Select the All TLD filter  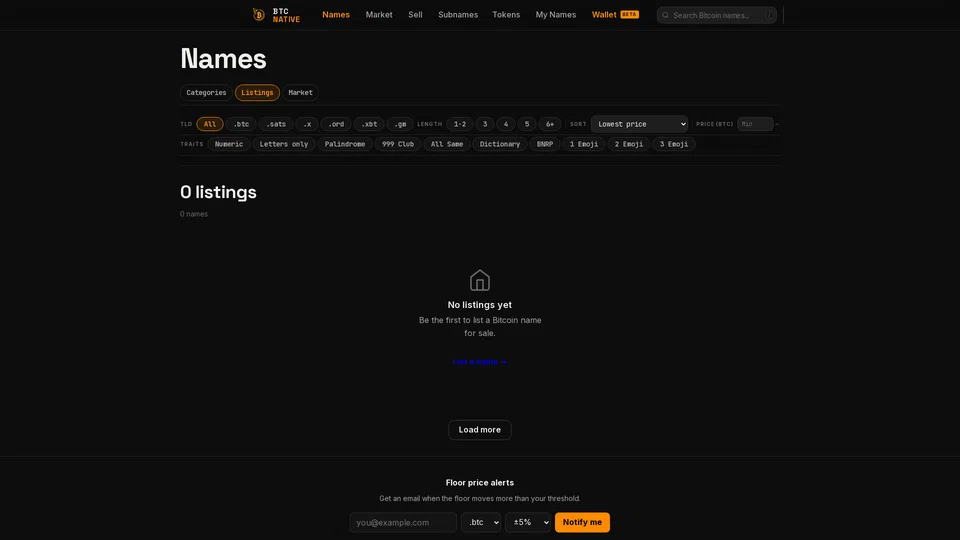pos(210,124)
